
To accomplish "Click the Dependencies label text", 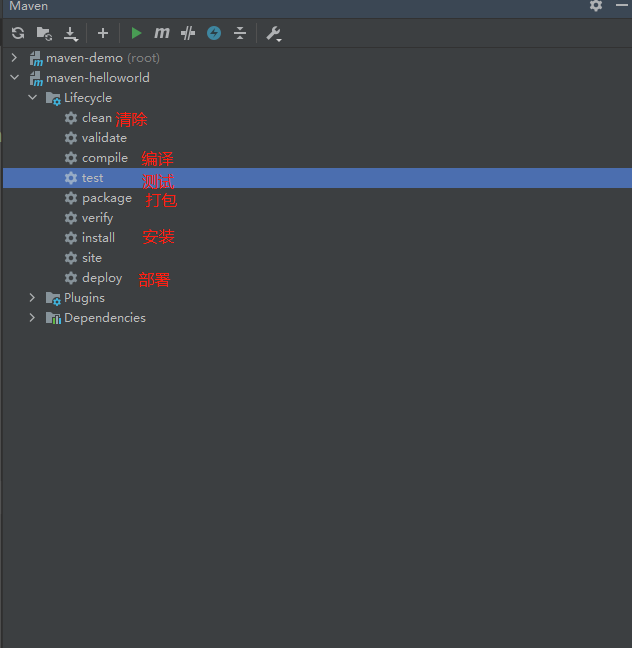I will (x=105, y=318).
